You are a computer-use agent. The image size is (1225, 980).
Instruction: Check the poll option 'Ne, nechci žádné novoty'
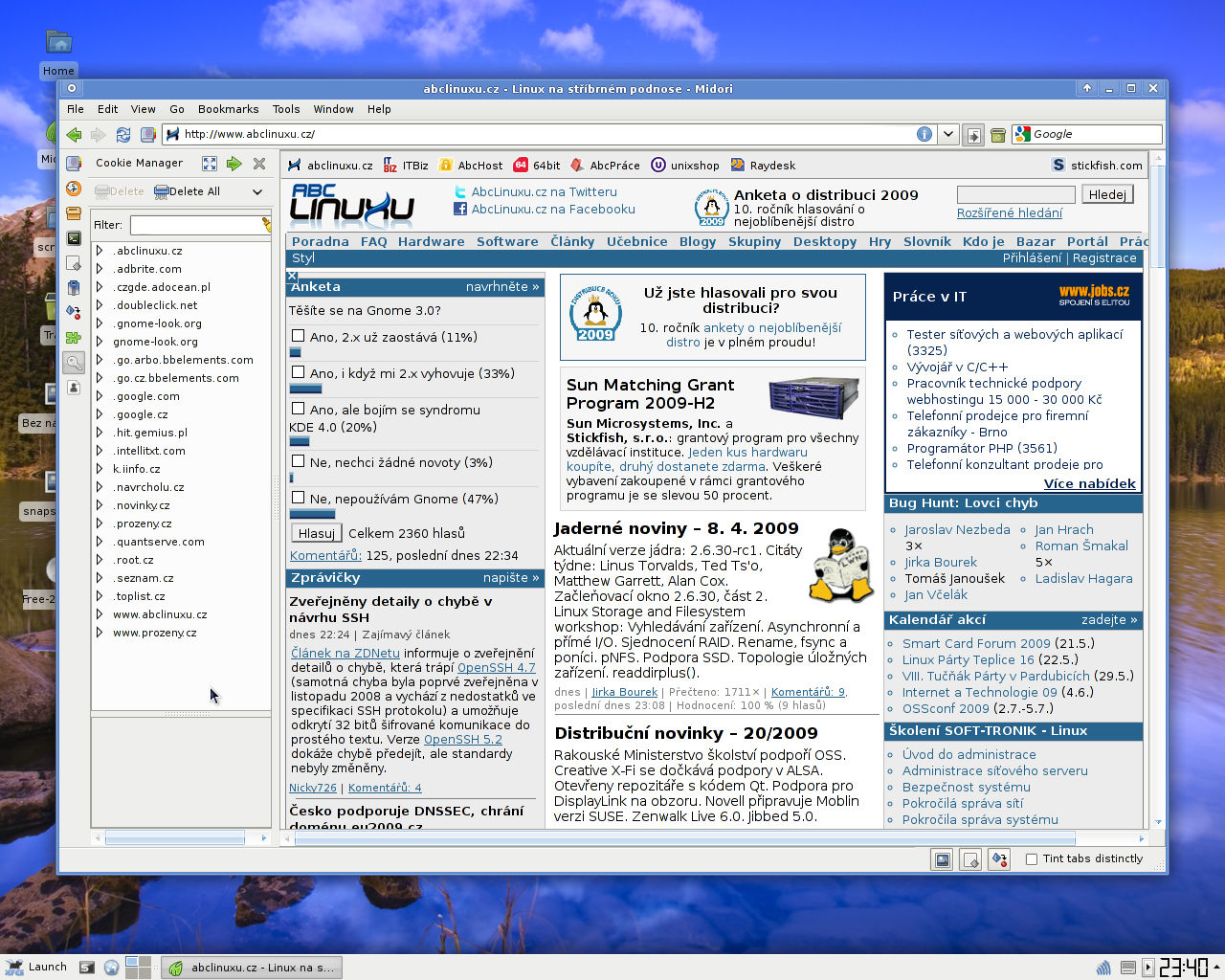[299, 461]
